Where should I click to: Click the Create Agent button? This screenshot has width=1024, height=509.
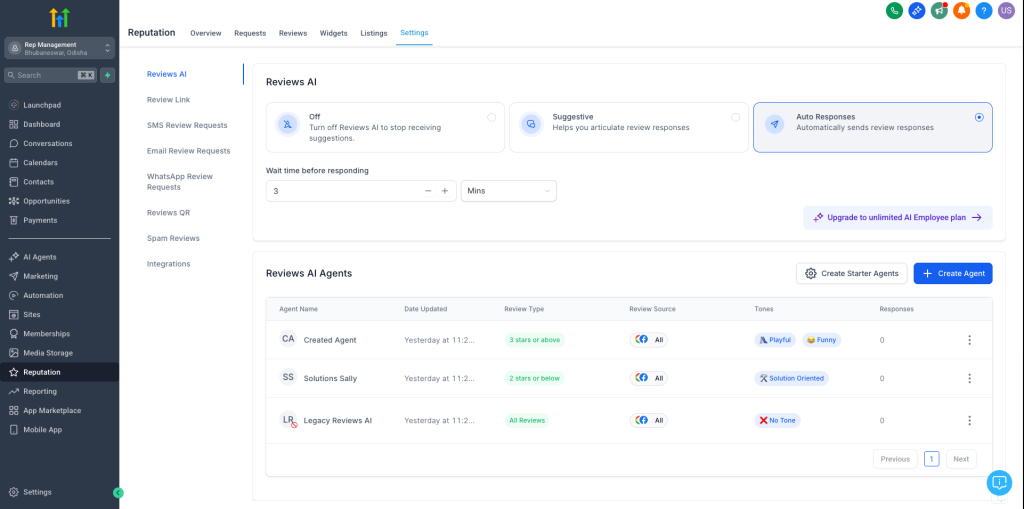953,273
